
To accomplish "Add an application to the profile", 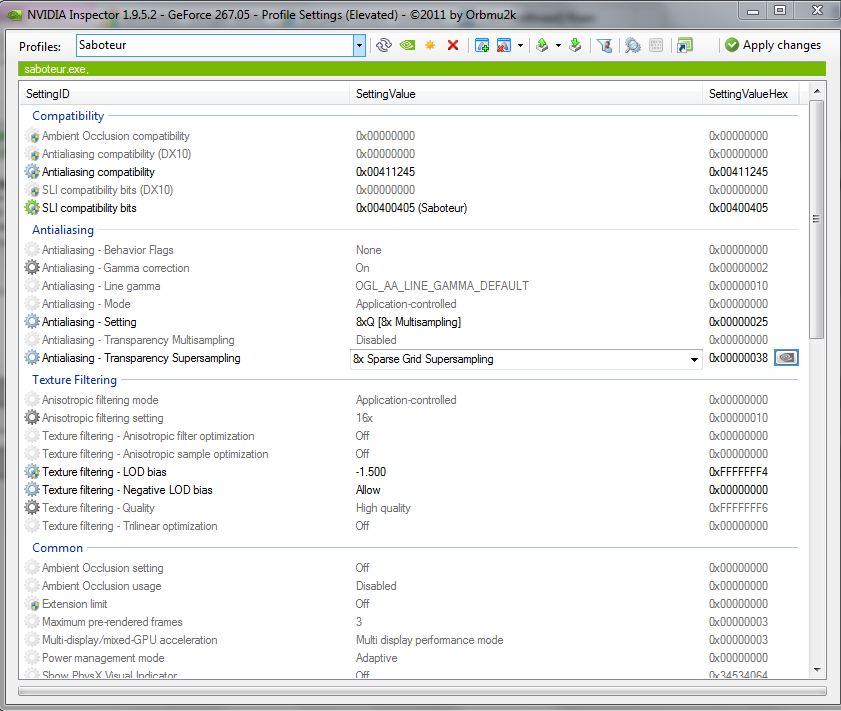I will tap(482, 46).
